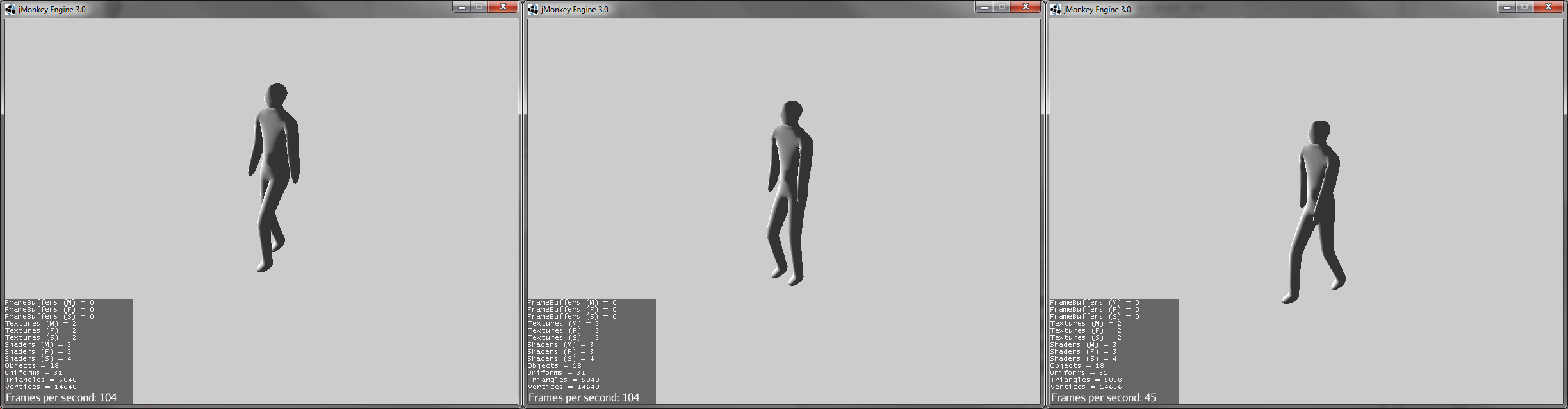Maximize the right jMonkey Engine window
This screenshot has height=409, width=1568.
pyautogui.click(x=1524, y=7)
